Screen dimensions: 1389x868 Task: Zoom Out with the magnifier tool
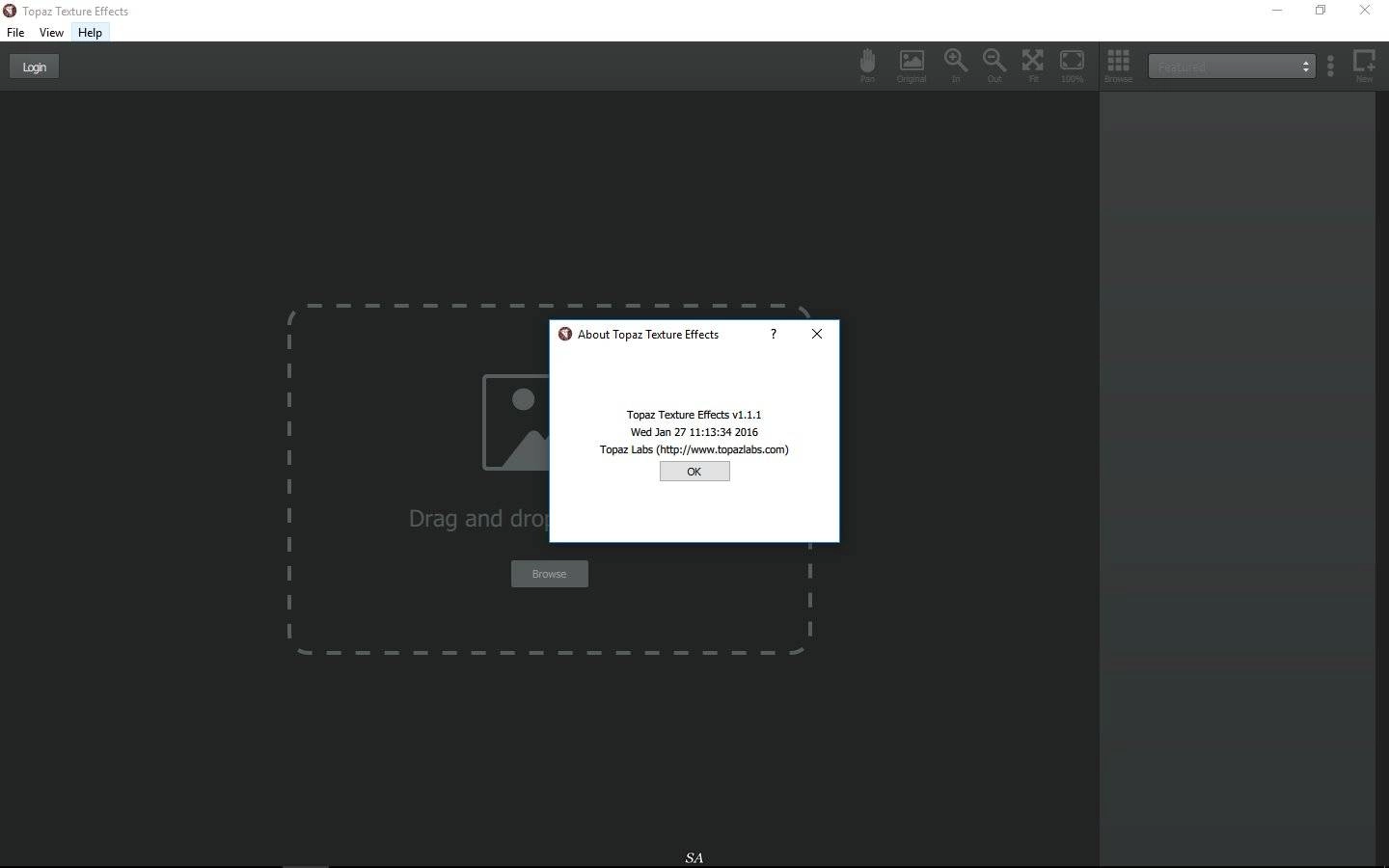994,66
